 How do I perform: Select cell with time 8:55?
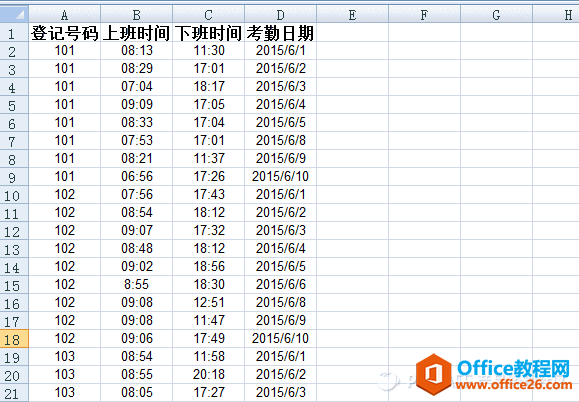tap(136, 285)
